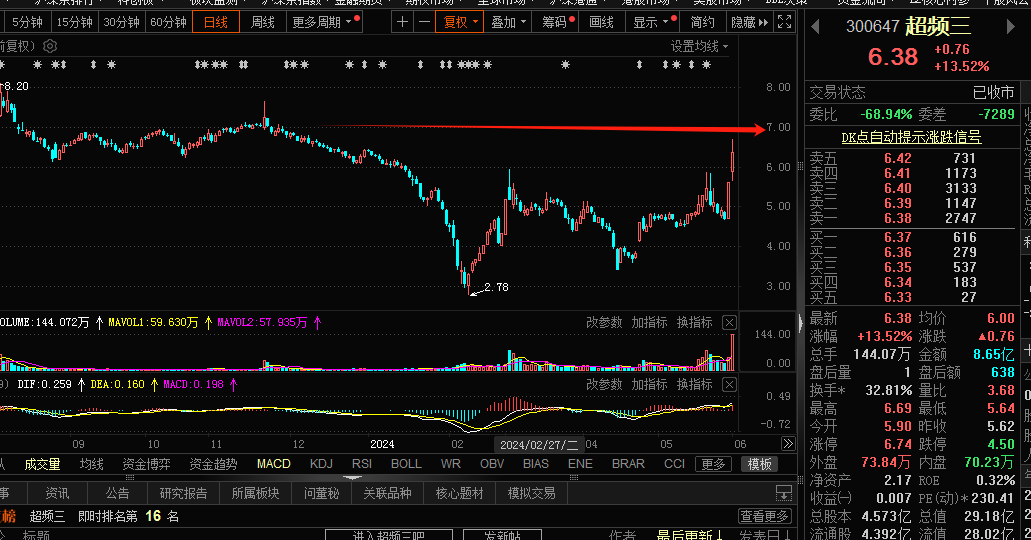Open 显示 display dropdown
This screenshot has width=1031, height=540.
pos(652,22)
